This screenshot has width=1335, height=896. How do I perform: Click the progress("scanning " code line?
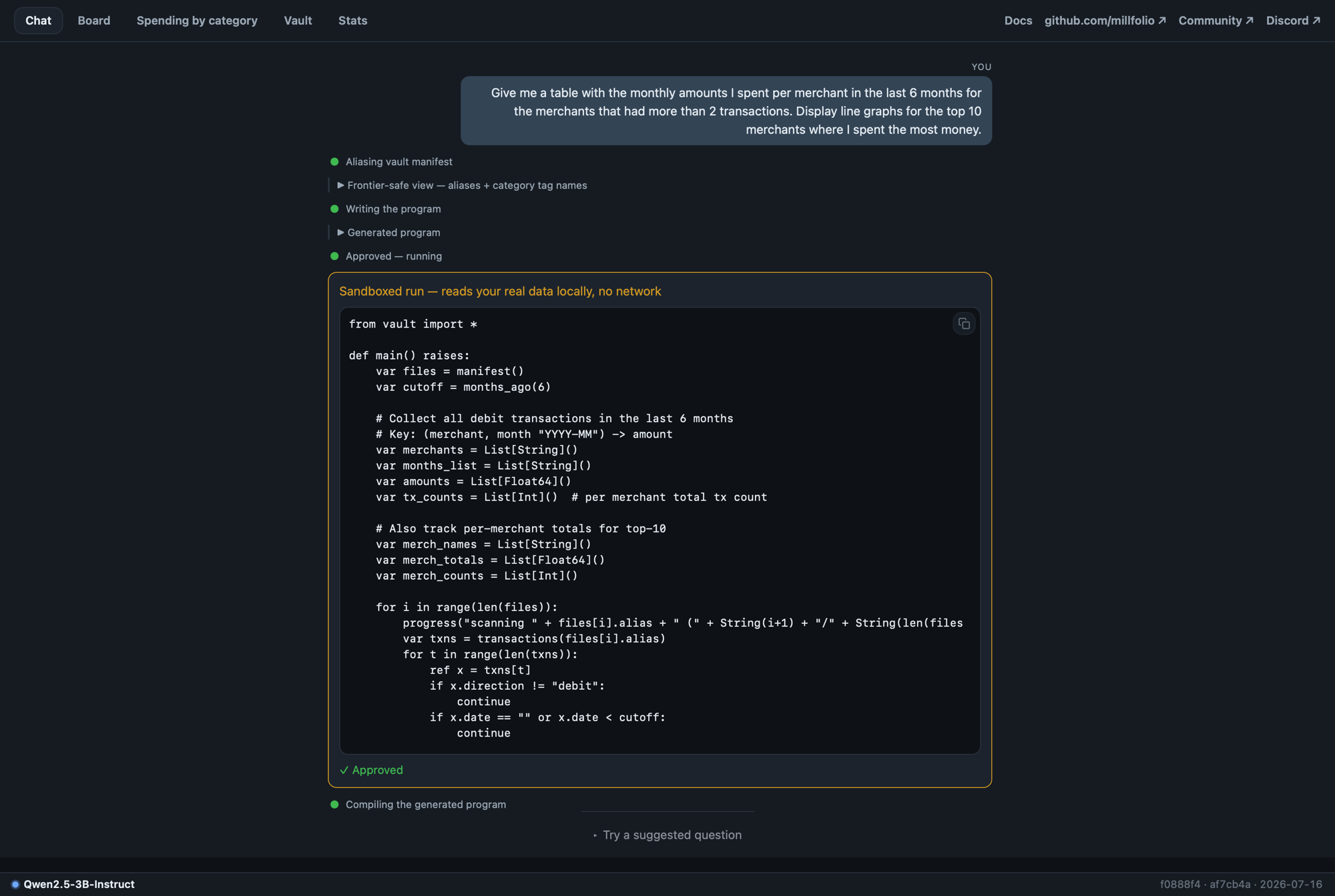coord(683,623)
